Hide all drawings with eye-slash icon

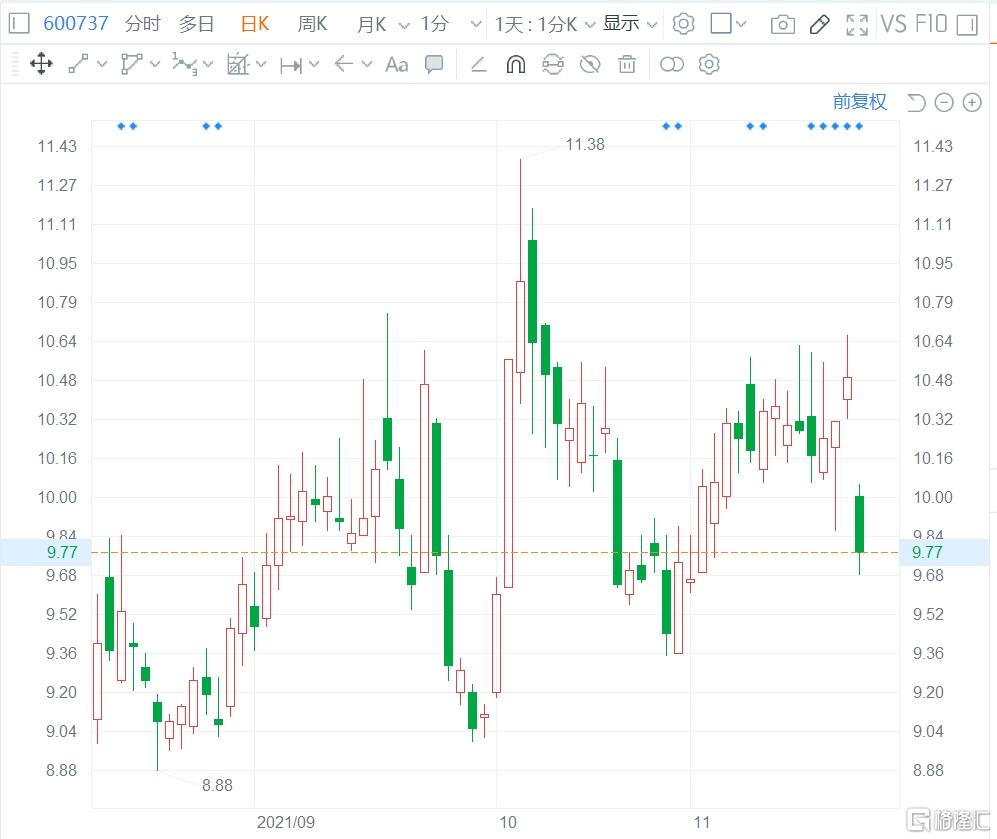click(x=590, y=64)
